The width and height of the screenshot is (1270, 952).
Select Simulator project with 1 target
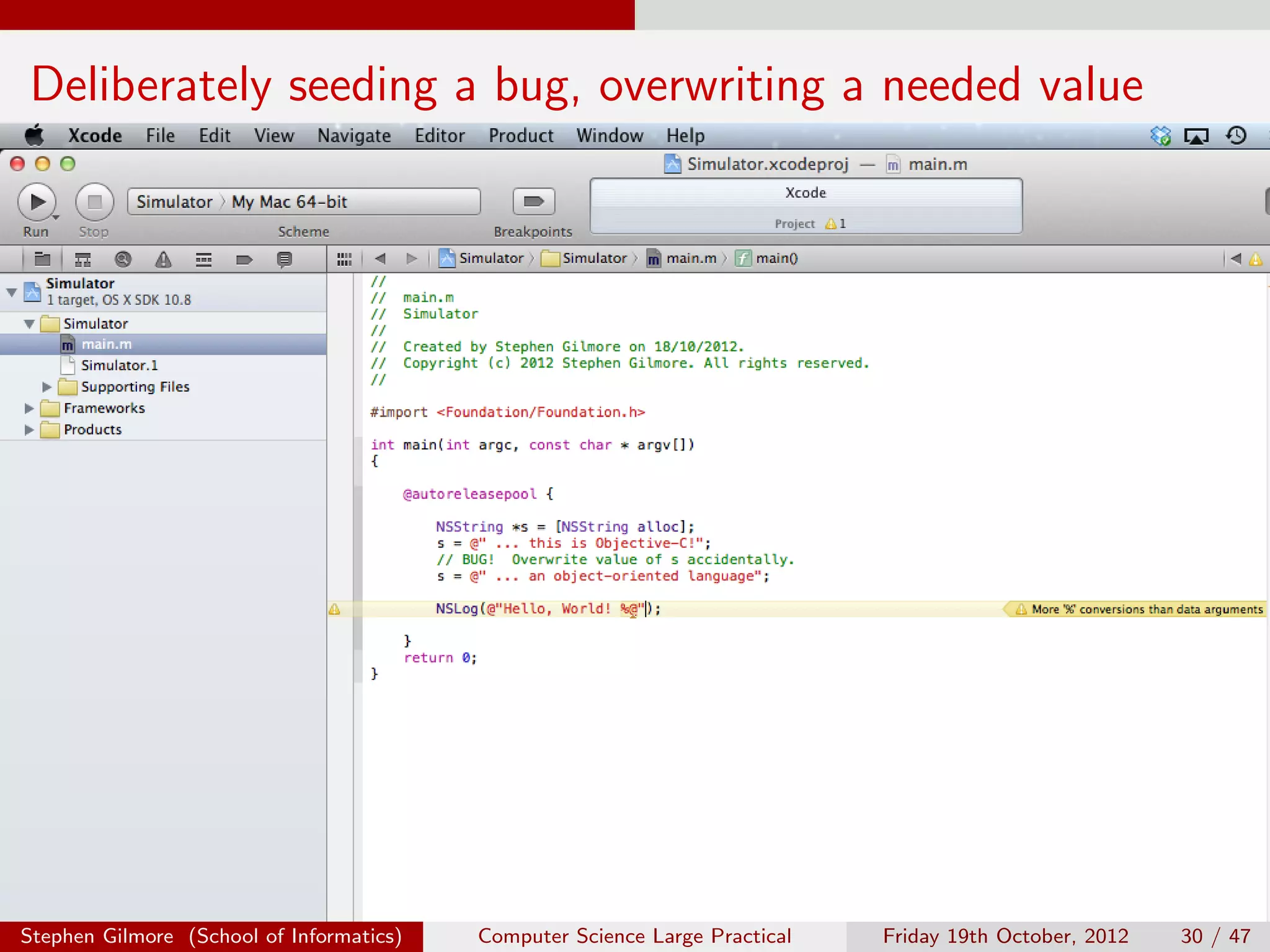point(163,292)
